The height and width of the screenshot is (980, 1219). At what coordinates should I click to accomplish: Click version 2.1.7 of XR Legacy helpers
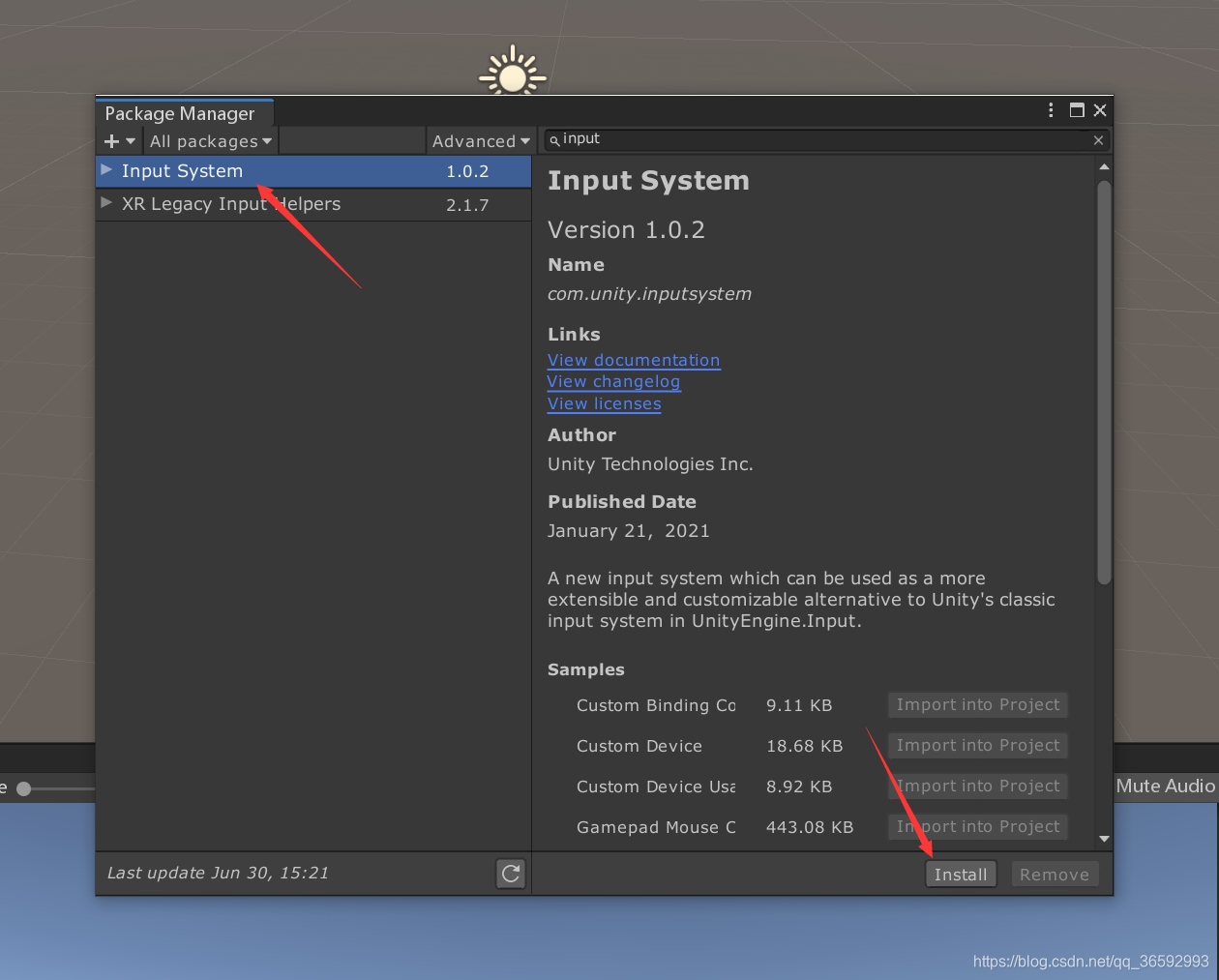(x=467, y=205)
